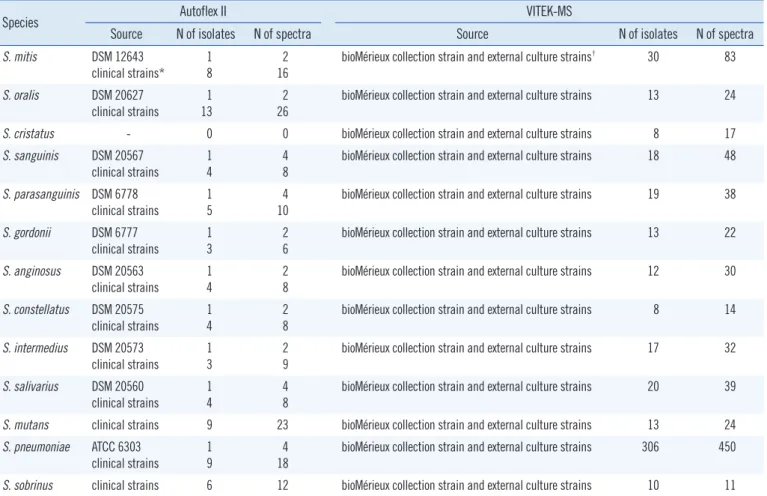
Task: Select the 'Species' column header
Action: point(20,23)
